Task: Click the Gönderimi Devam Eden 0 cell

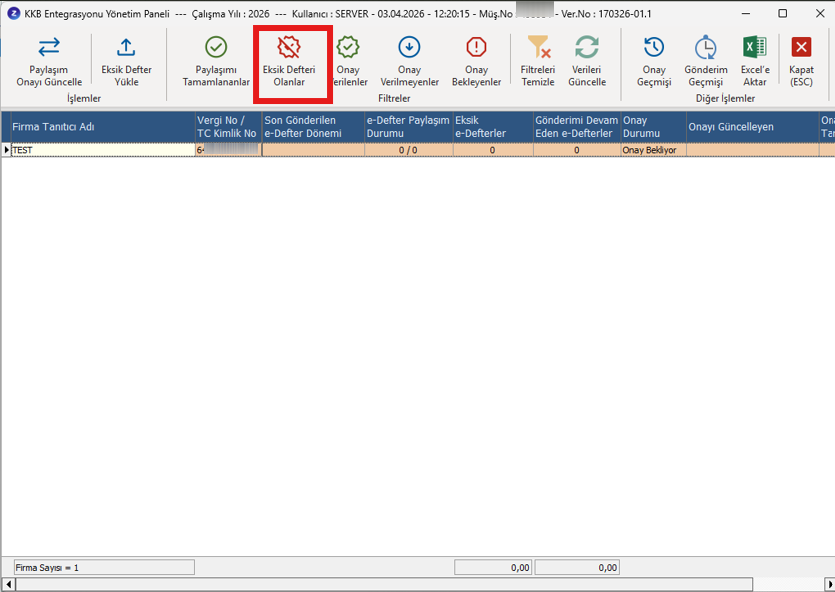Action: pos(577,150)
